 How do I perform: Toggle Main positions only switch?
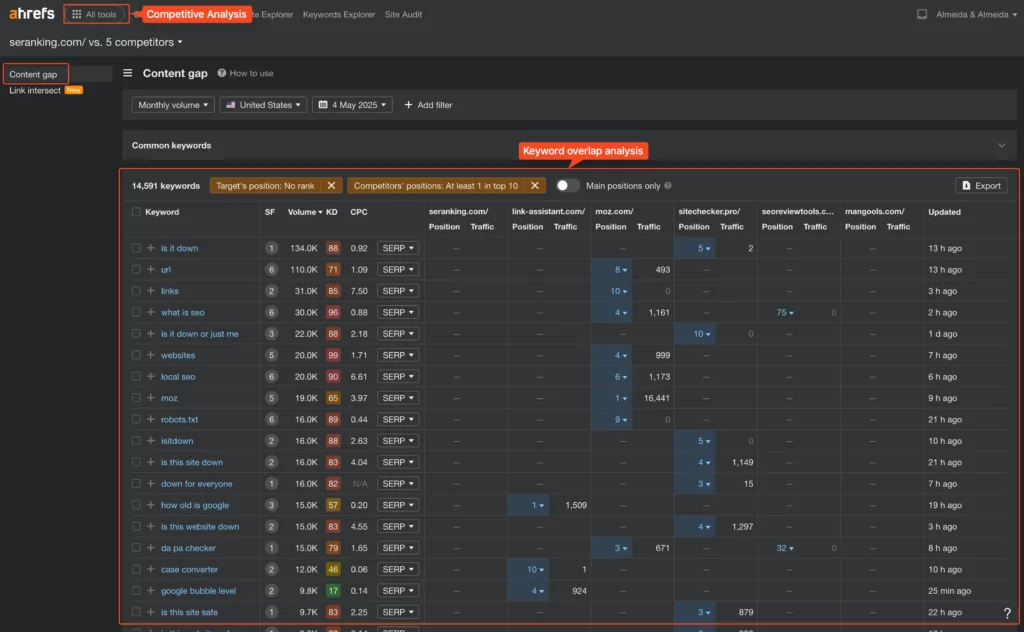pos(568,186)
